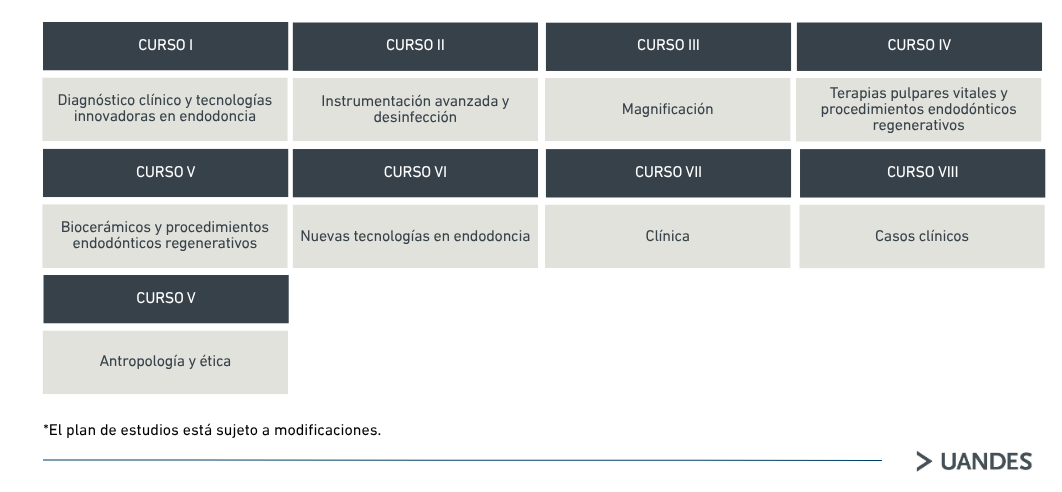The image size is (1062, 492).
Task: Open Diagnóstico clínico y tecnologías innovadoras box
Action: point(165,109)
